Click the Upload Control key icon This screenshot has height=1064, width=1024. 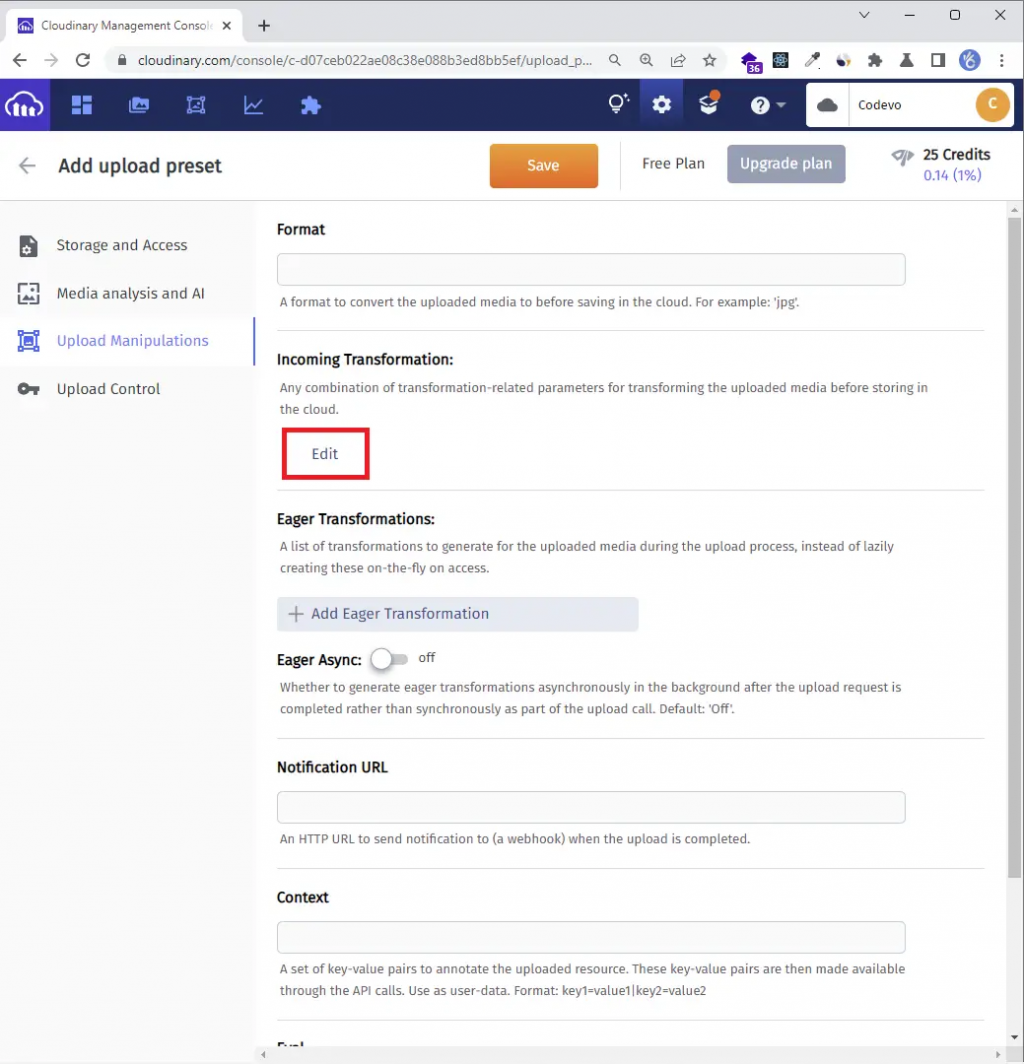(28, 389)
